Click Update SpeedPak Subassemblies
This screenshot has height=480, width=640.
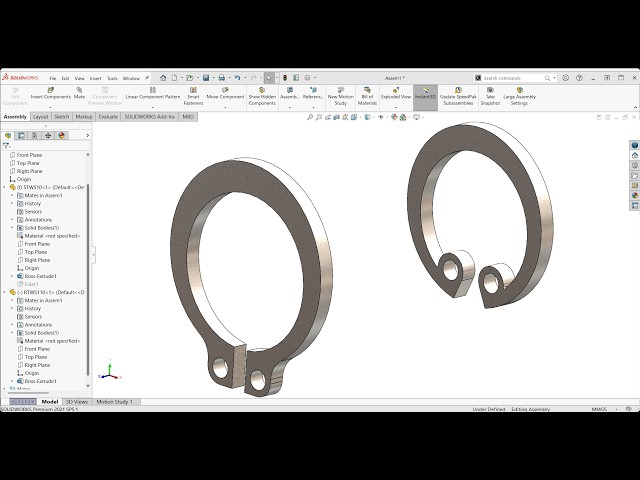point(458,96)
